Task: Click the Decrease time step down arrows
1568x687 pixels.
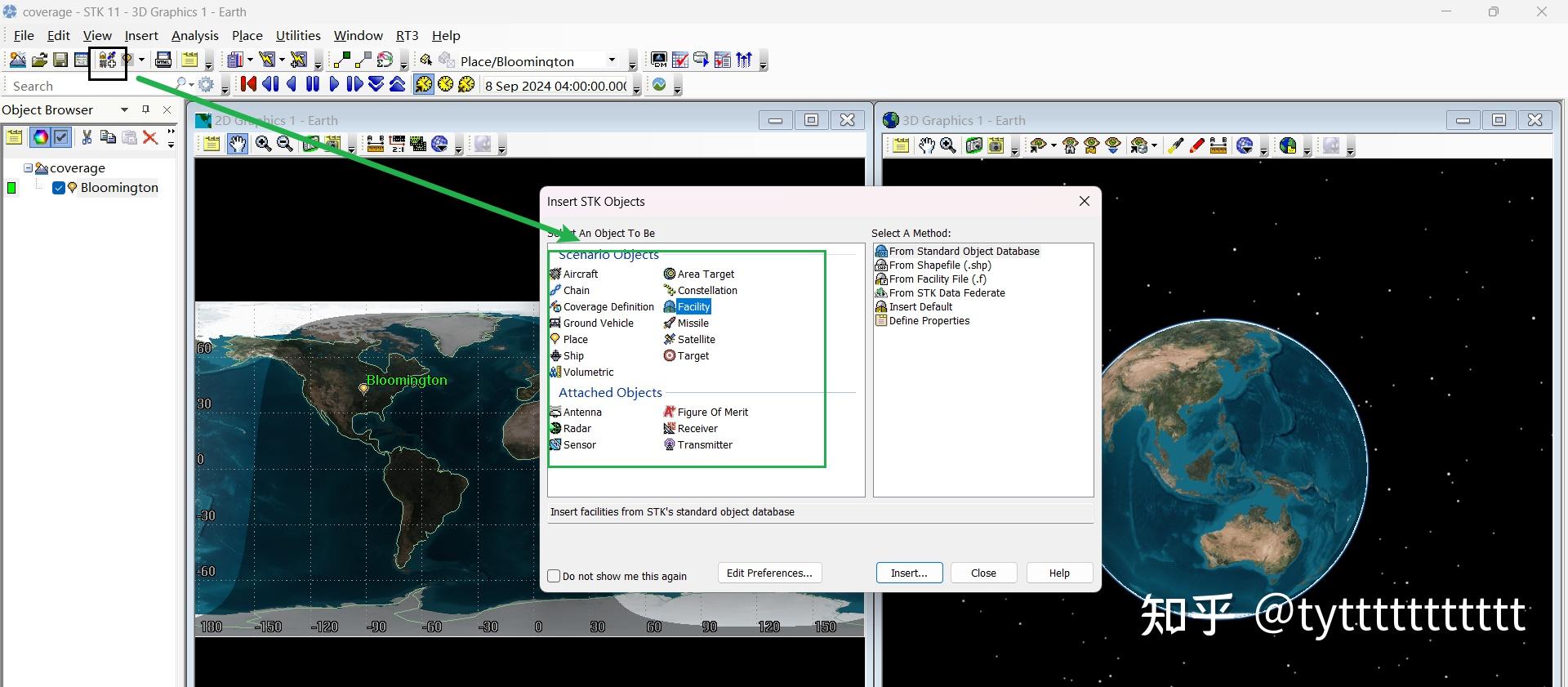Action: click(376, 84)
